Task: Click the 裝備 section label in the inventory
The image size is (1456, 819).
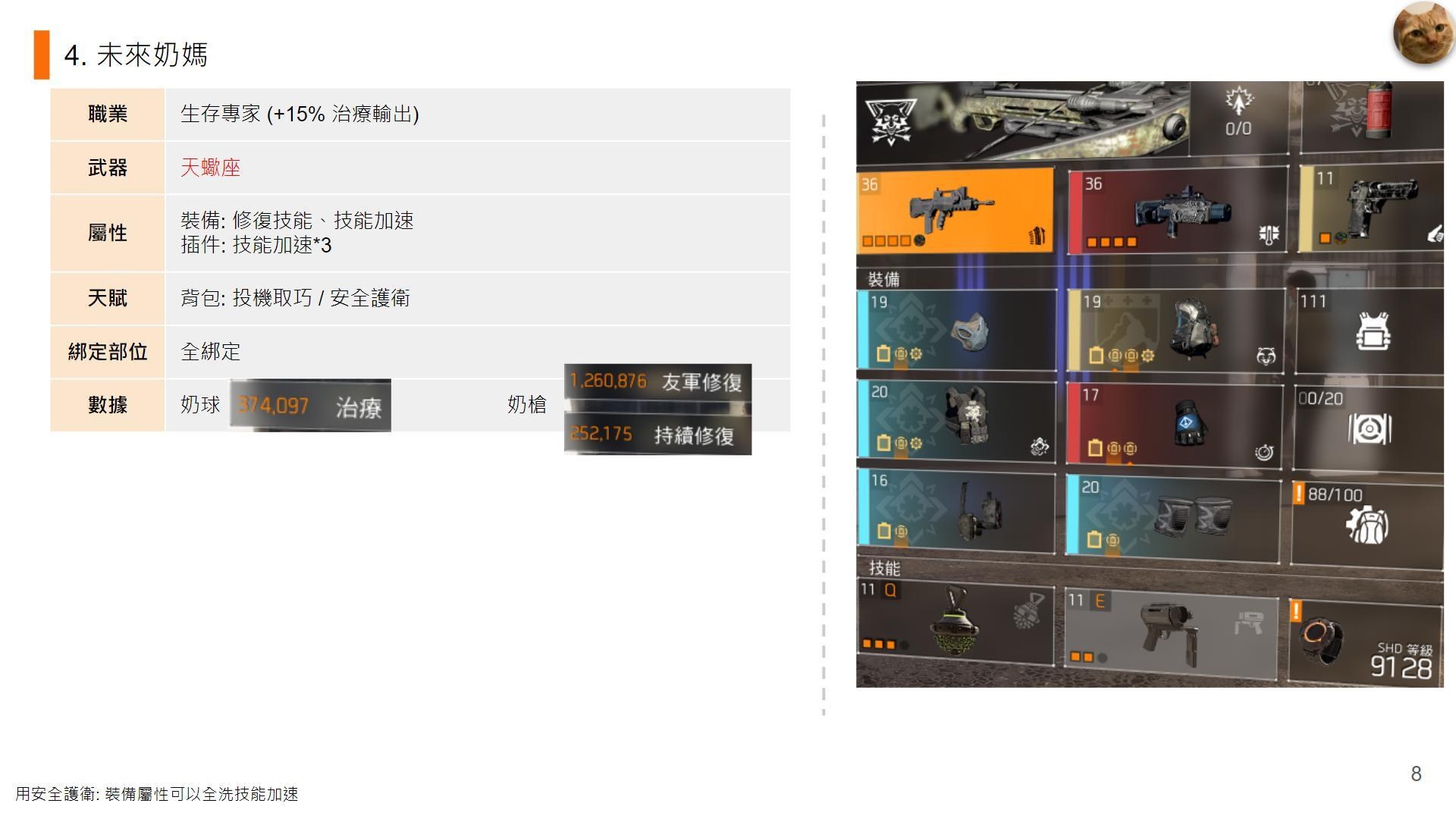Action: [883, 279]
